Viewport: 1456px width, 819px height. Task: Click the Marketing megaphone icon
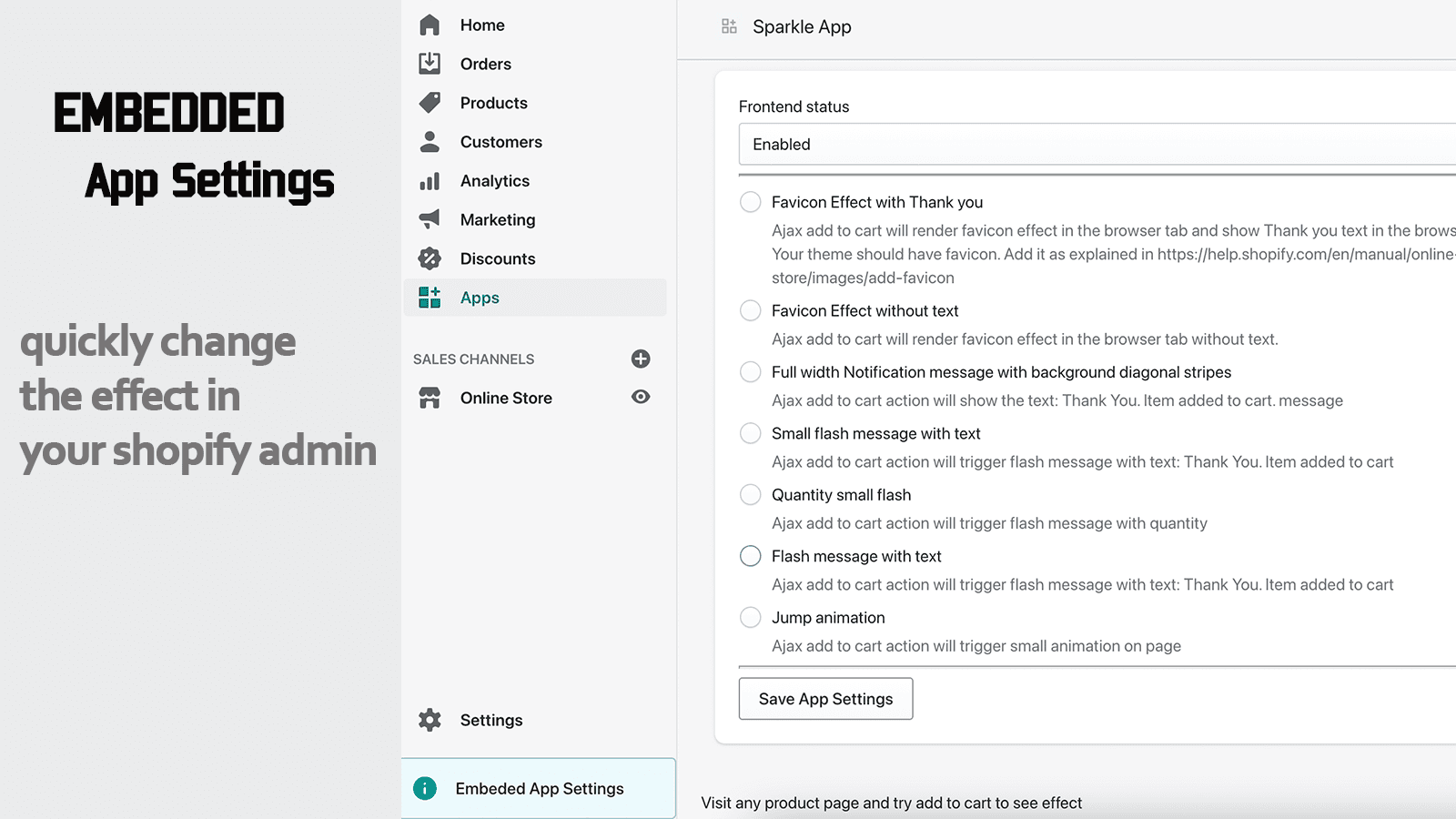(x=429, y=219)
